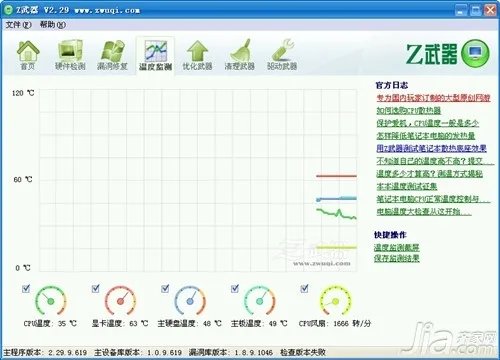Maximize the Z武器 window

476,10
